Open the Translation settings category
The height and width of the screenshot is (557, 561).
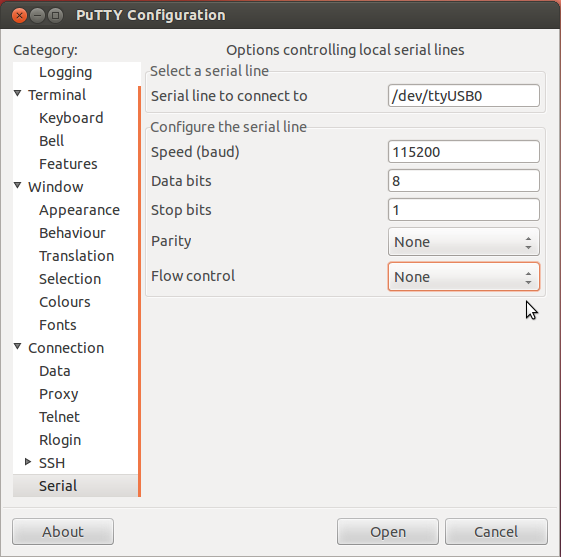coord(77,256)
